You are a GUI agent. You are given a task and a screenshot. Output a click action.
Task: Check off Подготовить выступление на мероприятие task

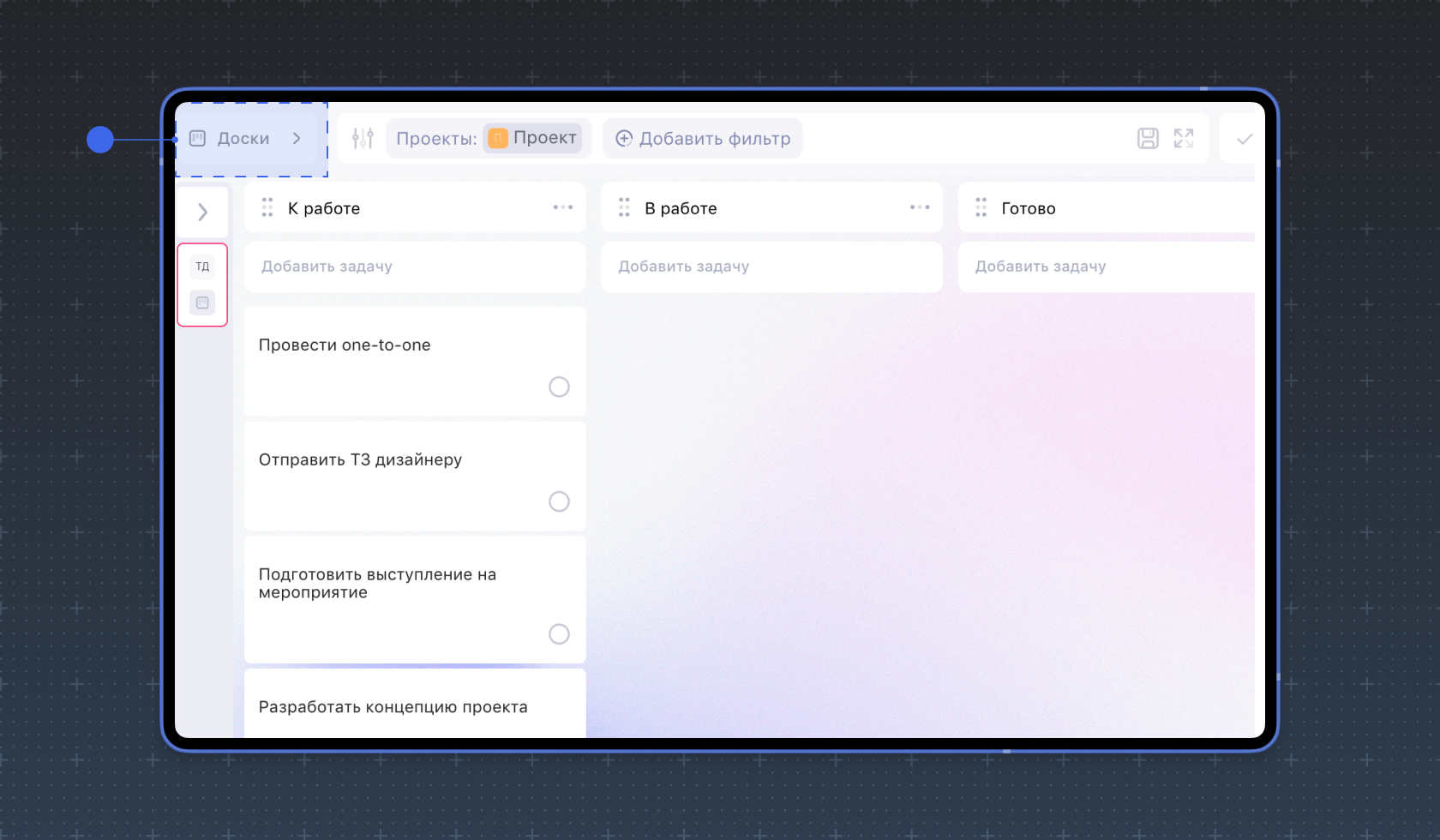559,633
